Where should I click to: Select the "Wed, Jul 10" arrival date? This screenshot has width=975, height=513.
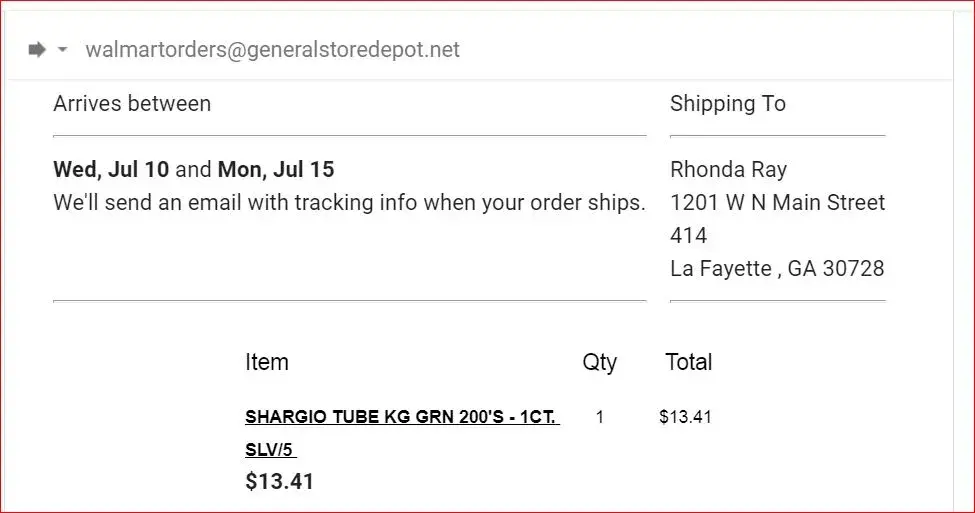(111, 169)
